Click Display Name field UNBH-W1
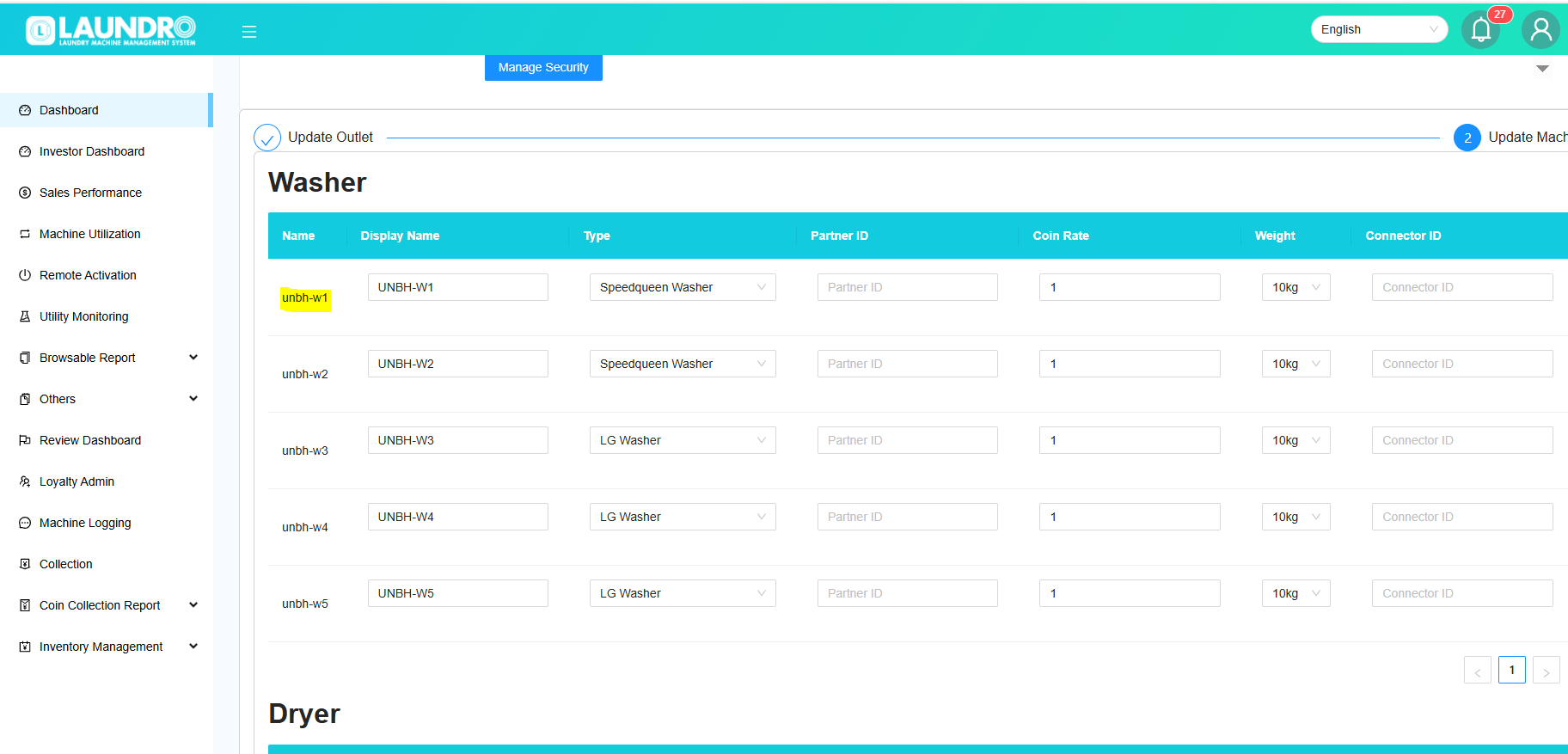The image size is (1568, 754). click(x=458, y=287)
